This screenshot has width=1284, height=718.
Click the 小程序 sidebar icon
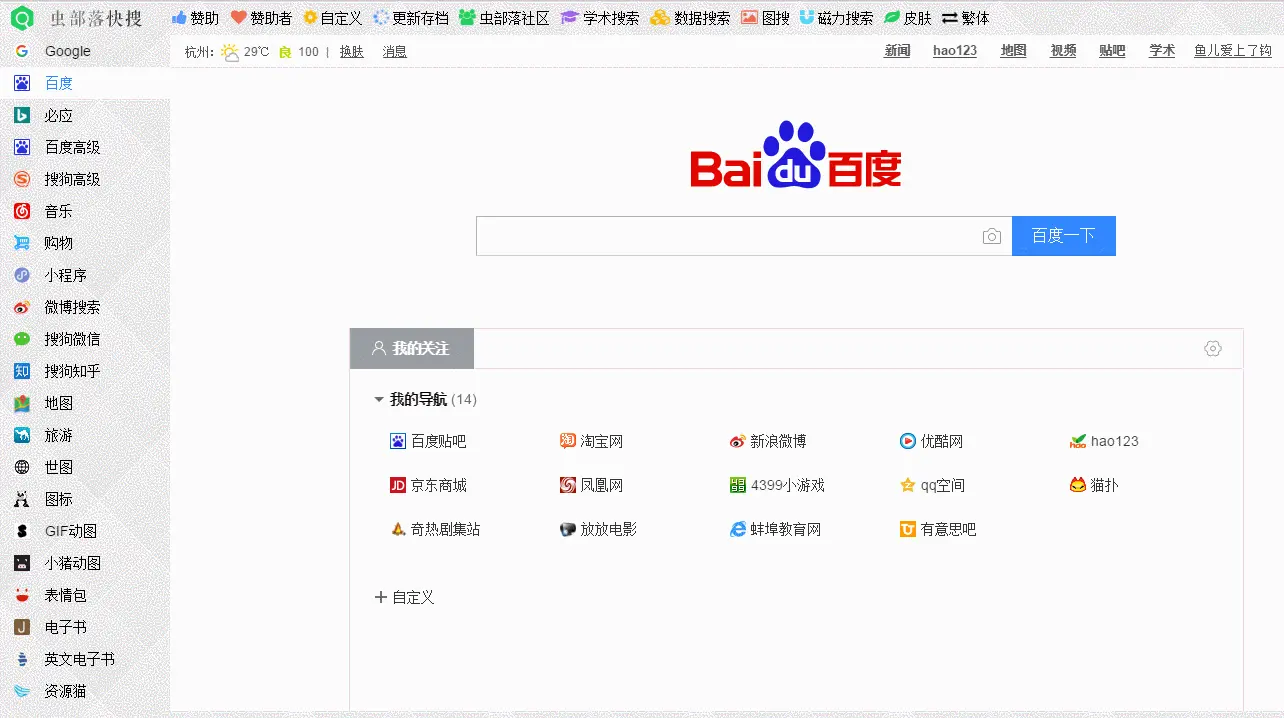click(x=22, y=275)
